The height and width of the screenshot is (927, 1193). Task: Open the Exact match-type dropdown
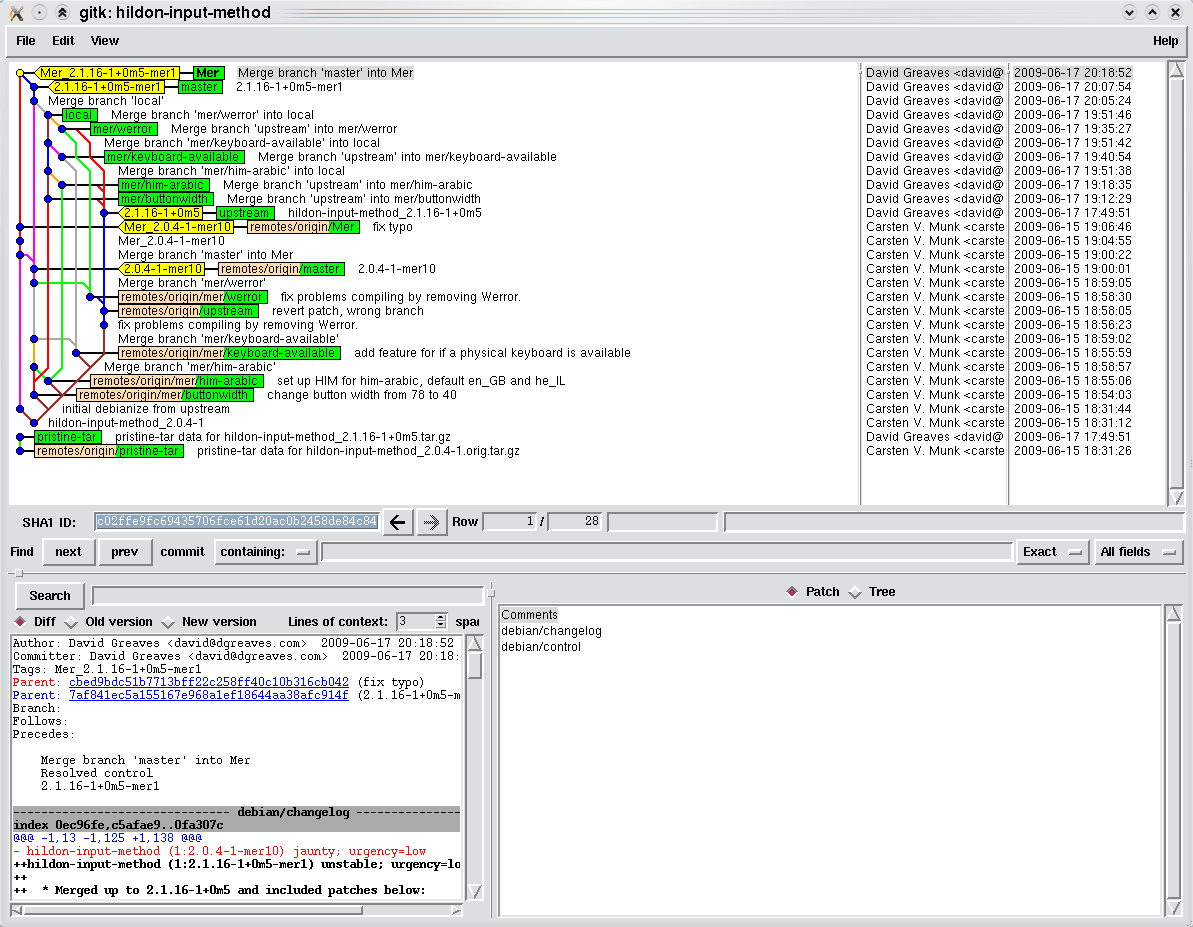coord(1052,552)
